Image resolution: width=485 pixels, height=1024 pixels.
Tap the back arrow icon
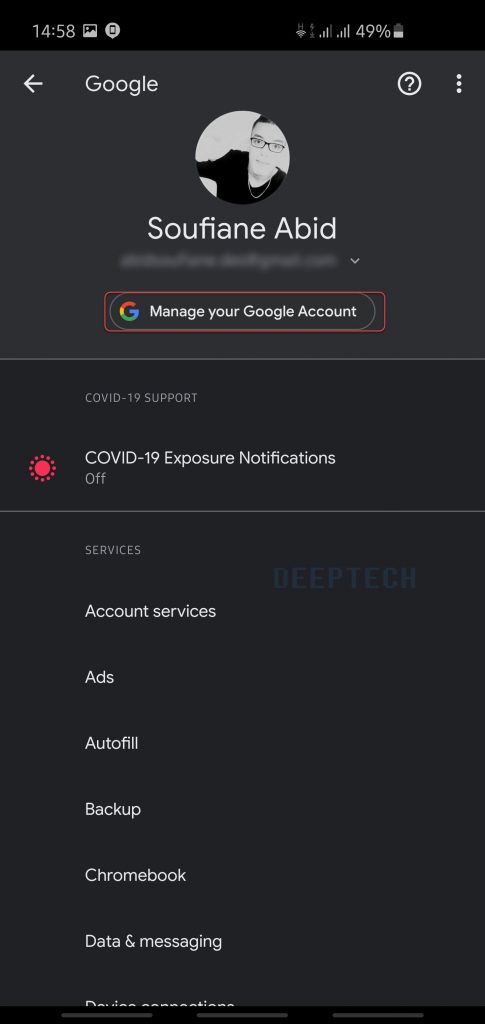coord(33,84)
